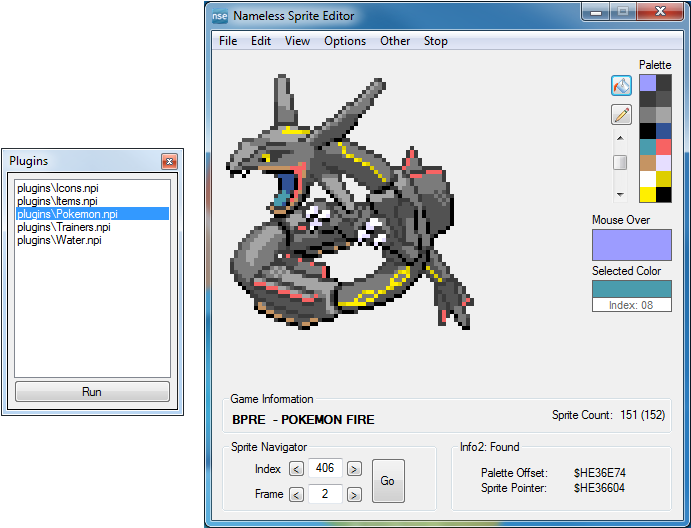Pick the mustard yellow palette swatch

tap(663, 178)
